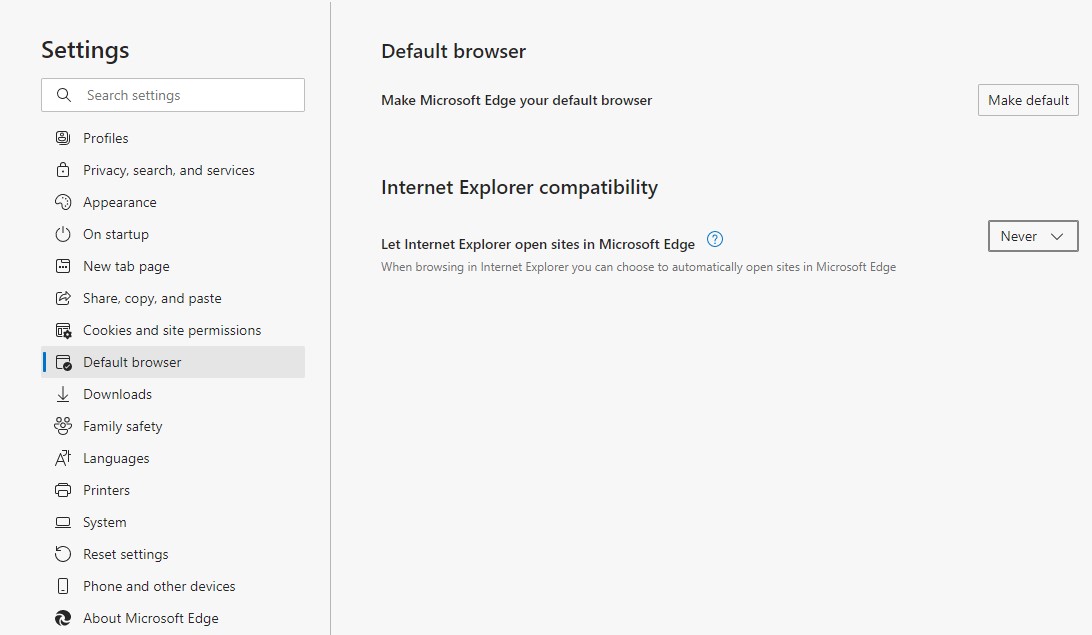This screenshot has width=1092, height=635.
Task: Click the Reset settings icon
Action: click(x=63, y=554)
